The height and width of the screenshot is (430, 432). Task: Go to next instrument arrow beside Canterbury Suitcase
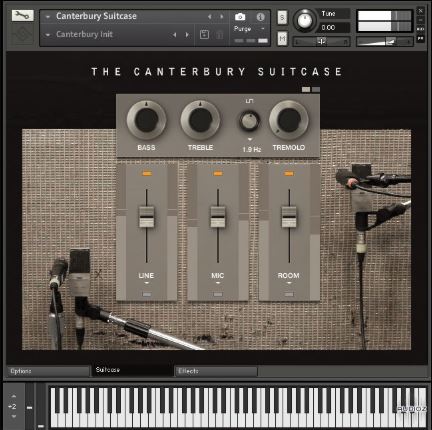point(222,16)
